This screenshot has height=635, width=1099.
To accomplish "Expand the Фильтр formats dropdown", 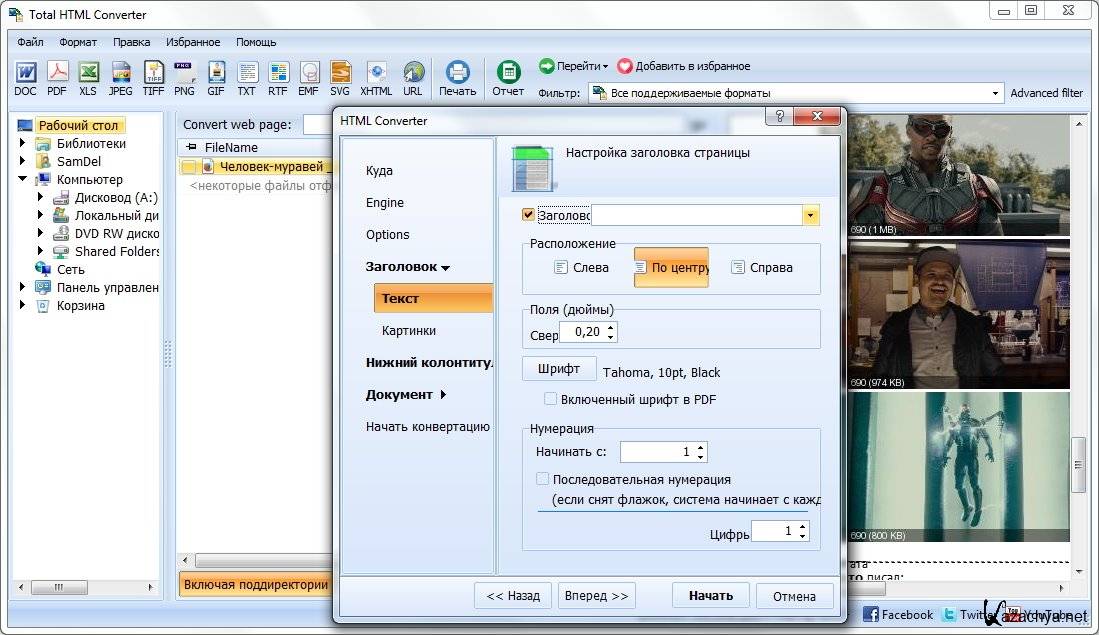I will pos(995,93).
